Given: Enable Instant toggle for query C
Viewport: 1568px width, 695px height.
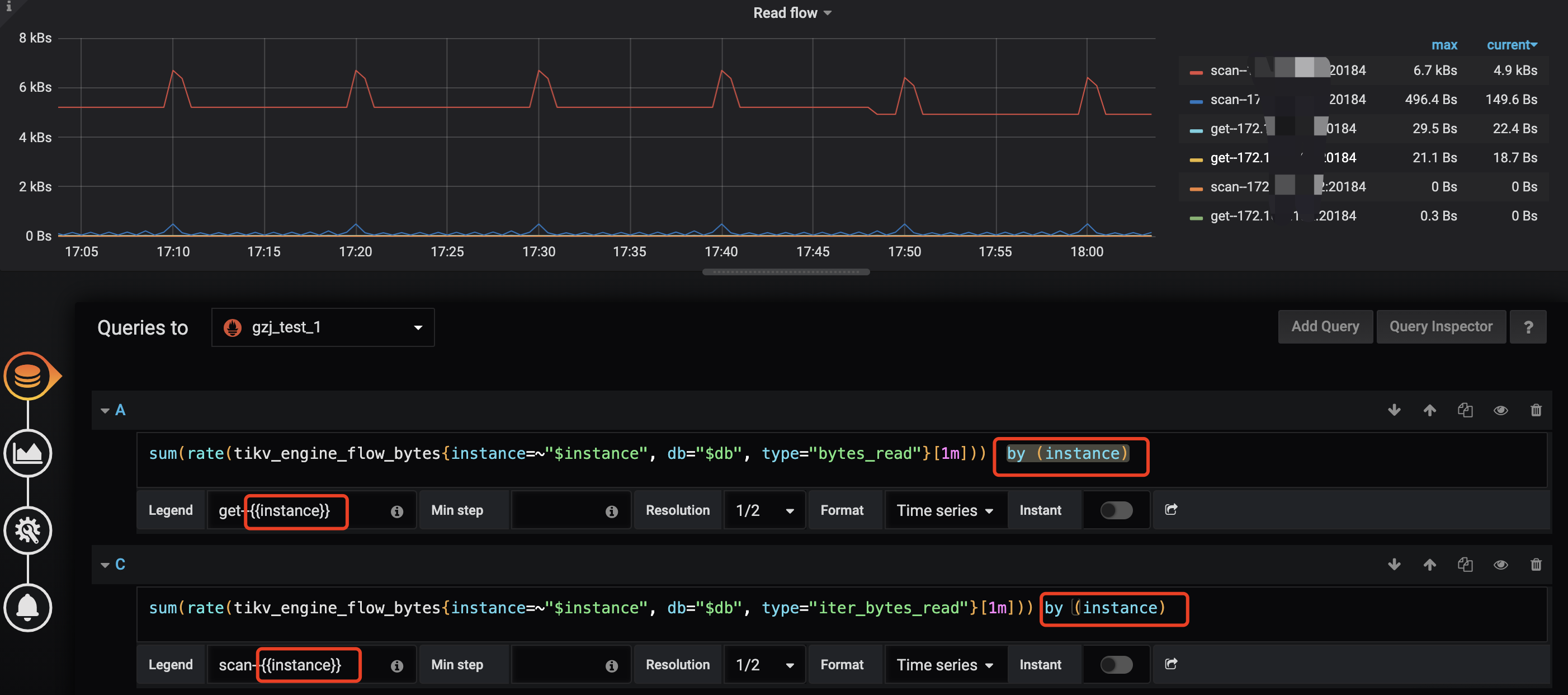Looking at the screenshot, I should coord(1116,664).
